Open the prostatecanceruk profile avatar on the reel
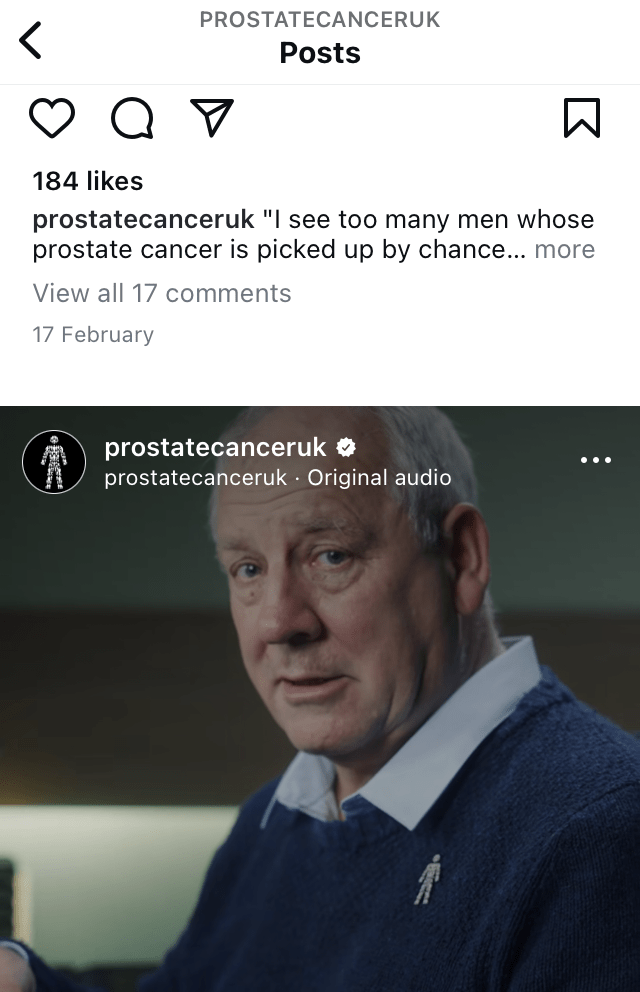640x992 pixels. [54, 462]
